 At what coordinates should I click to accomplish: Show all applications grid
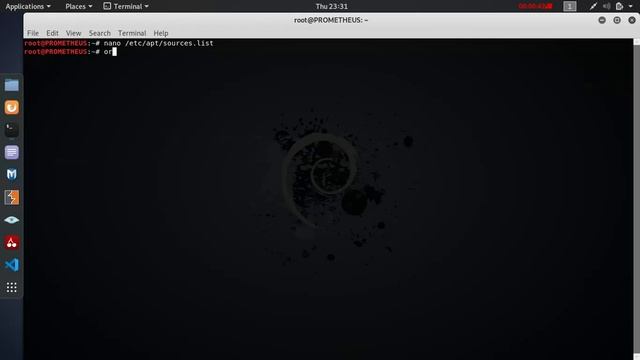click(x=11, y=287)
